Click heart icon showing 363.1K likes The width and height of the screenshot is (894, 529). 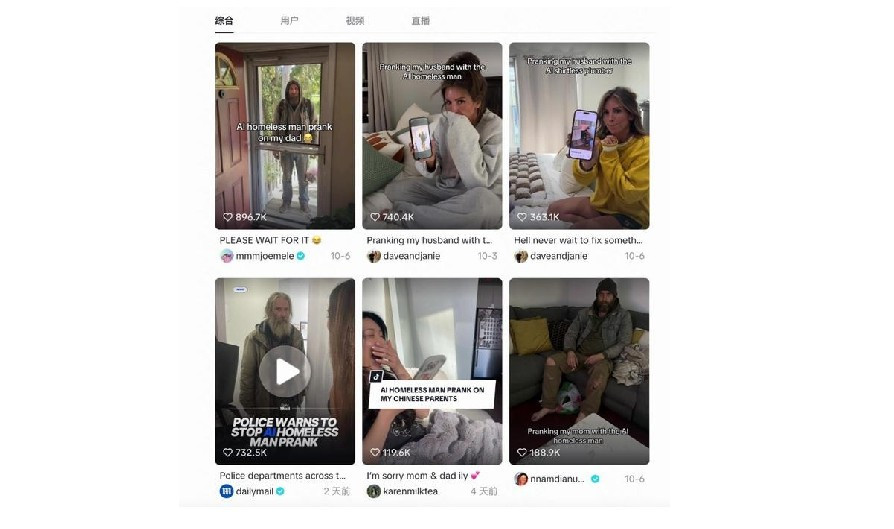522,217
